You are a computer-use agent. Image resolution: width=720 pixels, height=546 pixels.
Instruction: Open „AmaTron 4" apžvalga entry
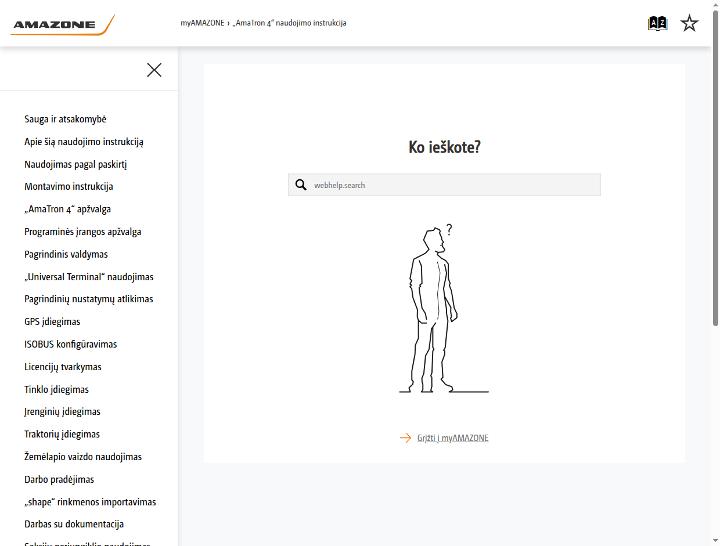(68, 209)
